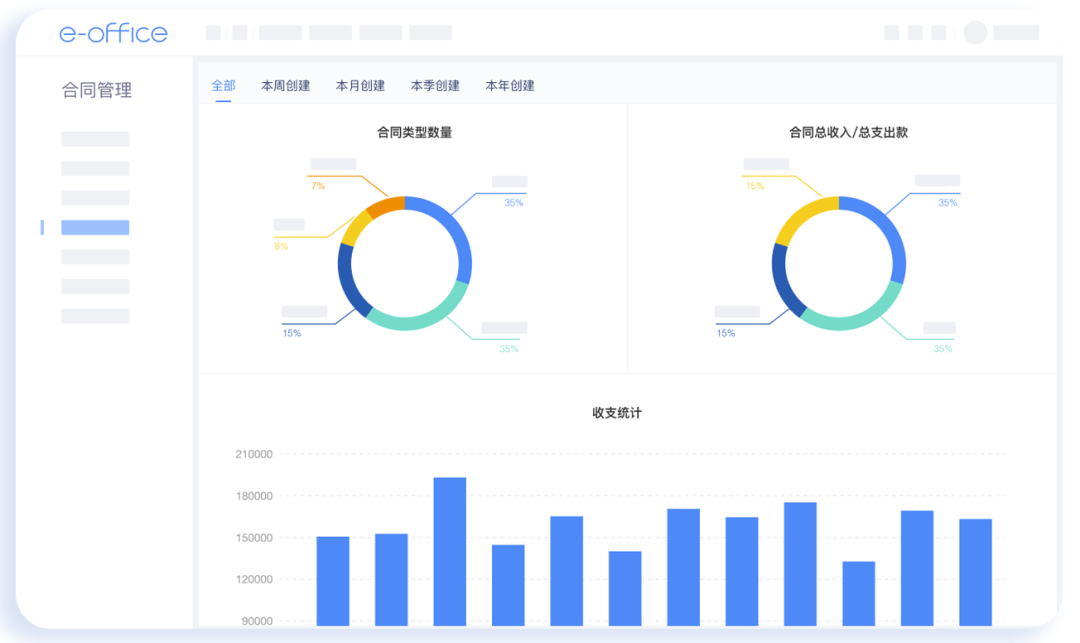Image resolution: width=1080 pixels, height=643 pixels.
Task: Select the highlighted sidebar menu item
Action: click(95, 227)
